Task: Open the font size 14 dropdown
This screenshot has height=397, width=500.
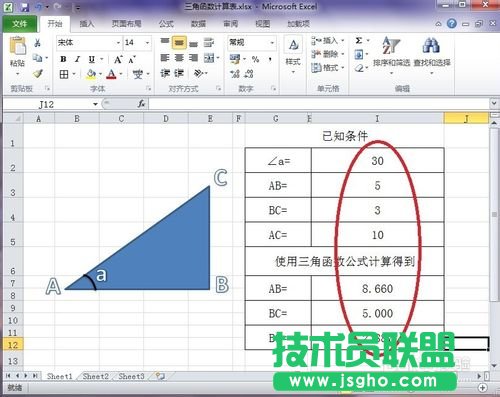Action: tap(147, 43)
